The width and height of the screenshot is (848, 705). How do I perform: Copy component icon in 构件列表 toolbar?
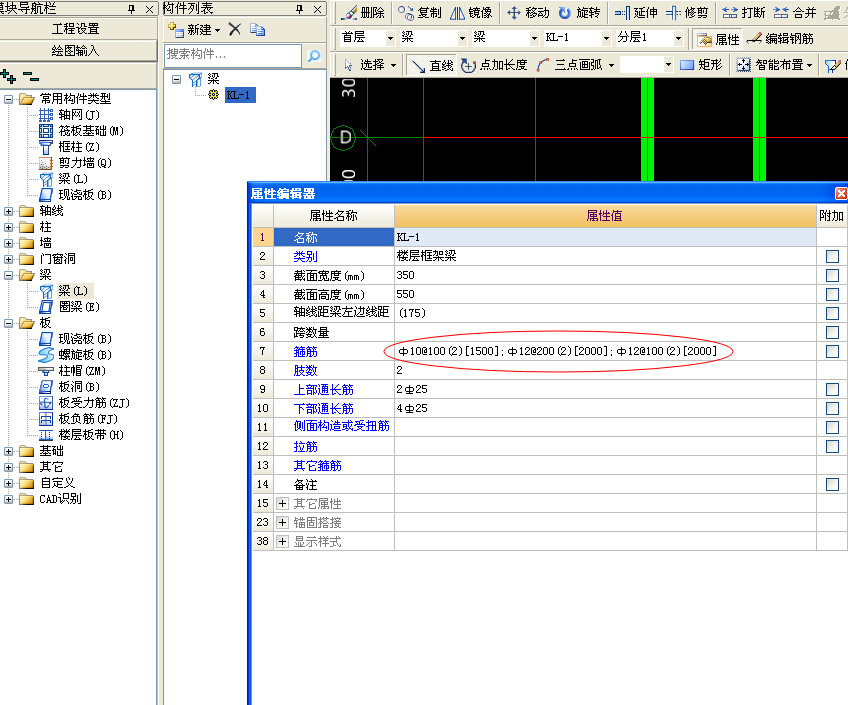pyautogui.click(x=257, y=30)
